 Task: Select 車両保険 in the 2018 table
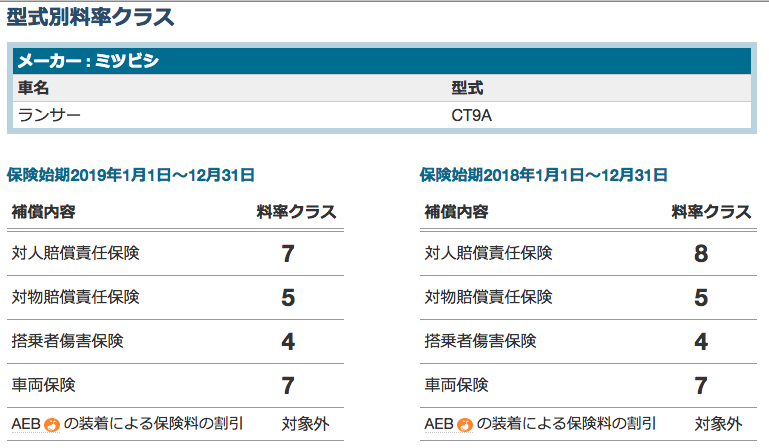point(456,385)
